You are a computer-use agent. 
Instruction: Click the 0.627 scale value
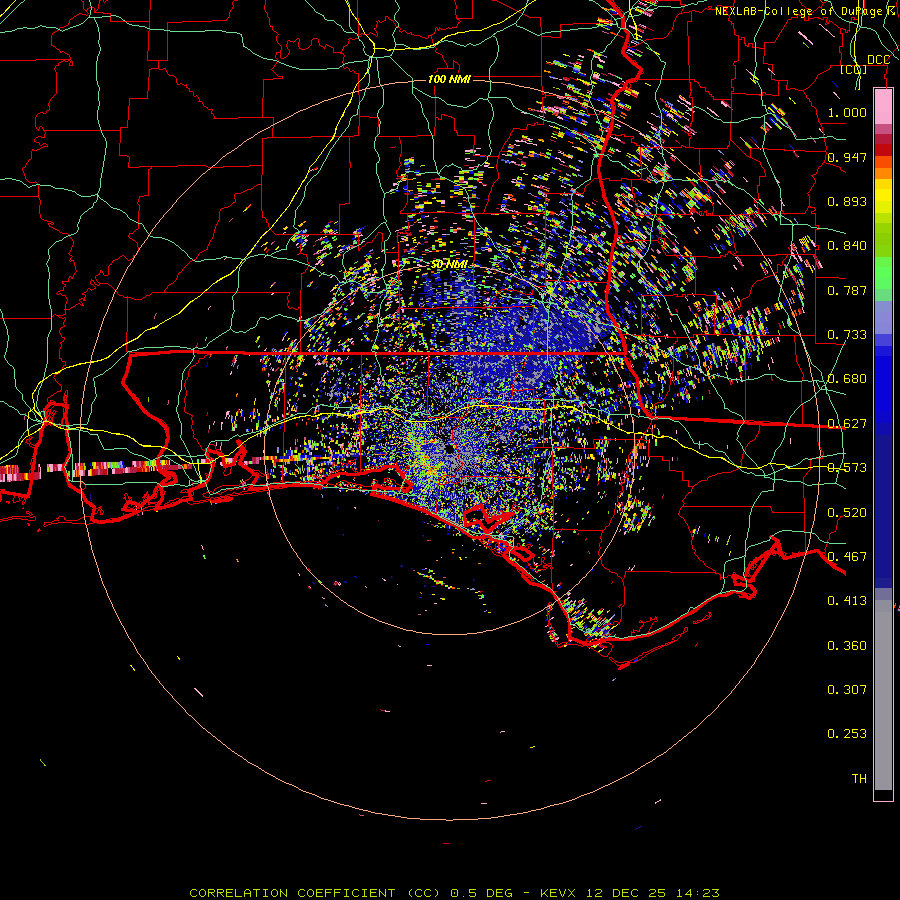tap(847, 424)
